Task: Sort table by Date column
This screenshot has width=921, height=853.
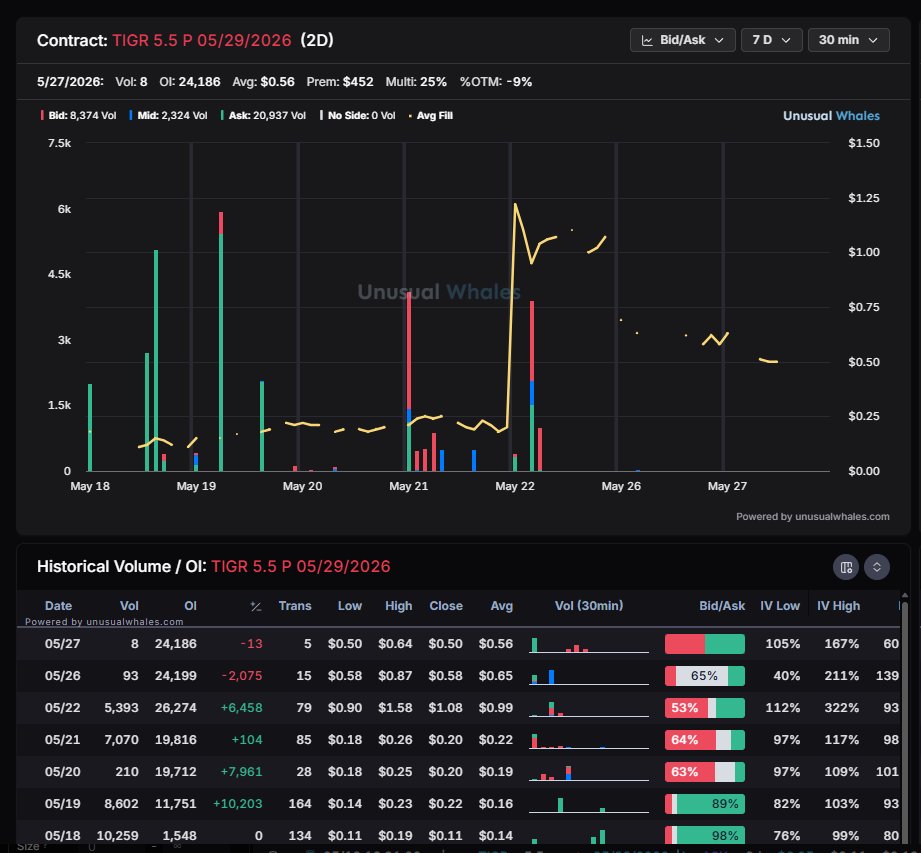Action: [58, 606]
